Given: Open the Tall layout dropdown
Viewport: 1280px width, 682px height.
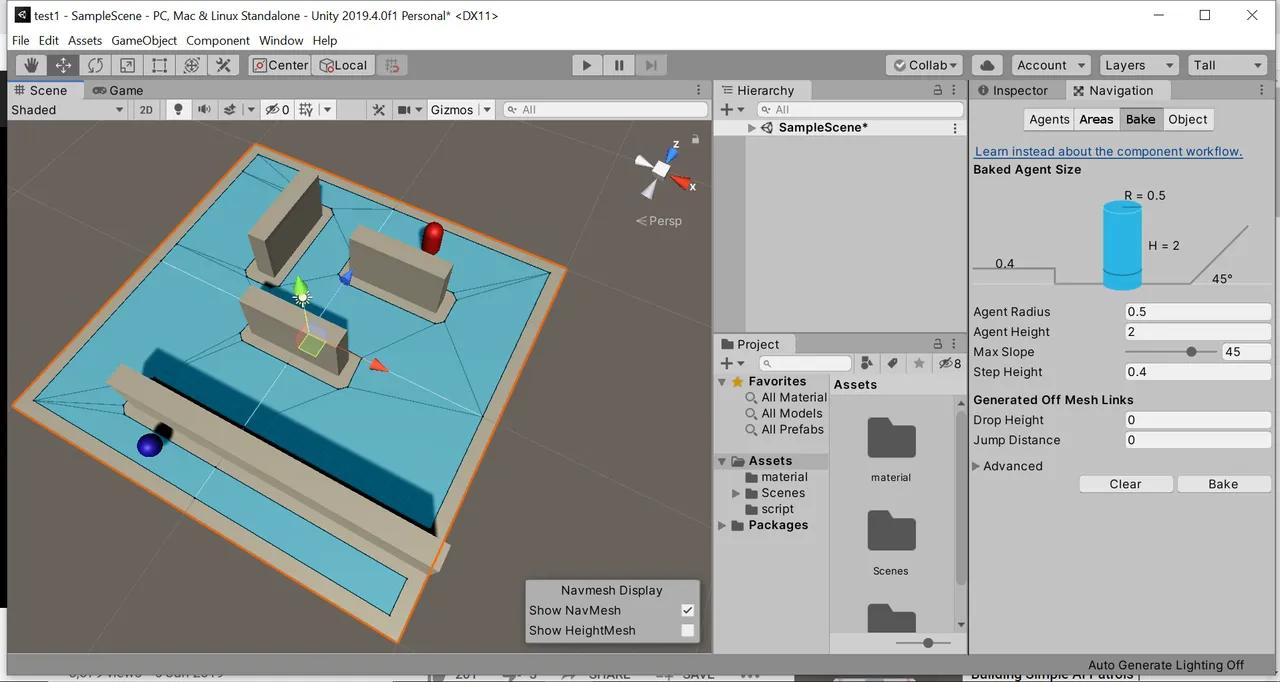Looking at the screenshot, I should pyautogui.click(x=1228, y=65).
